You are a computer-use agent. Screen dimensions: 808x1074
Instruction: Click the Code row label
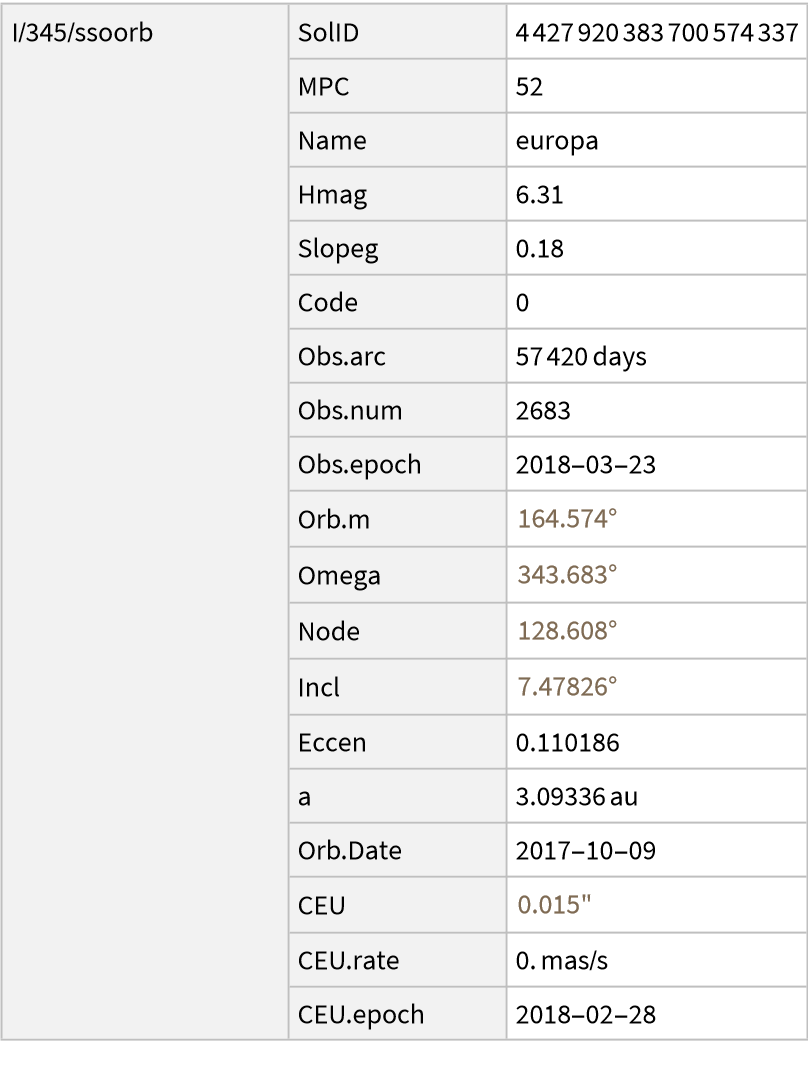(327, 303)
